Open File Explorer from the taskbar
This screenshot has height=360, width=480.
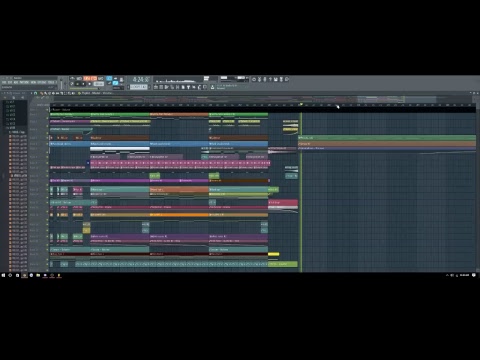click(x=38, y=275)
